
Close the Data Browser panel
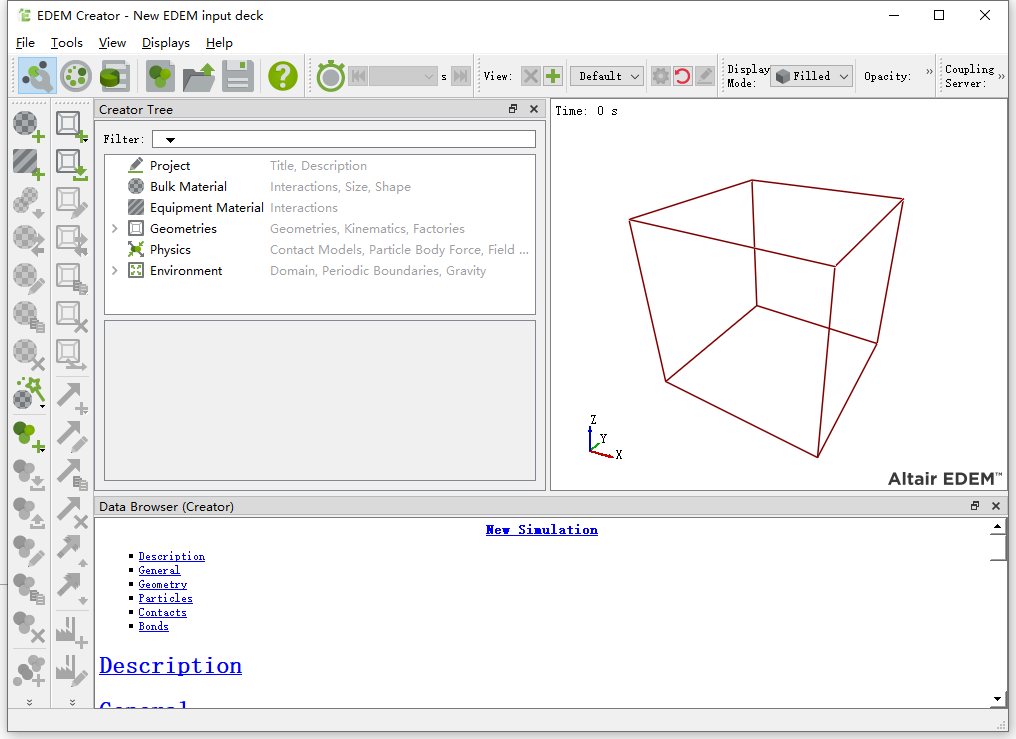pos(996,506)
